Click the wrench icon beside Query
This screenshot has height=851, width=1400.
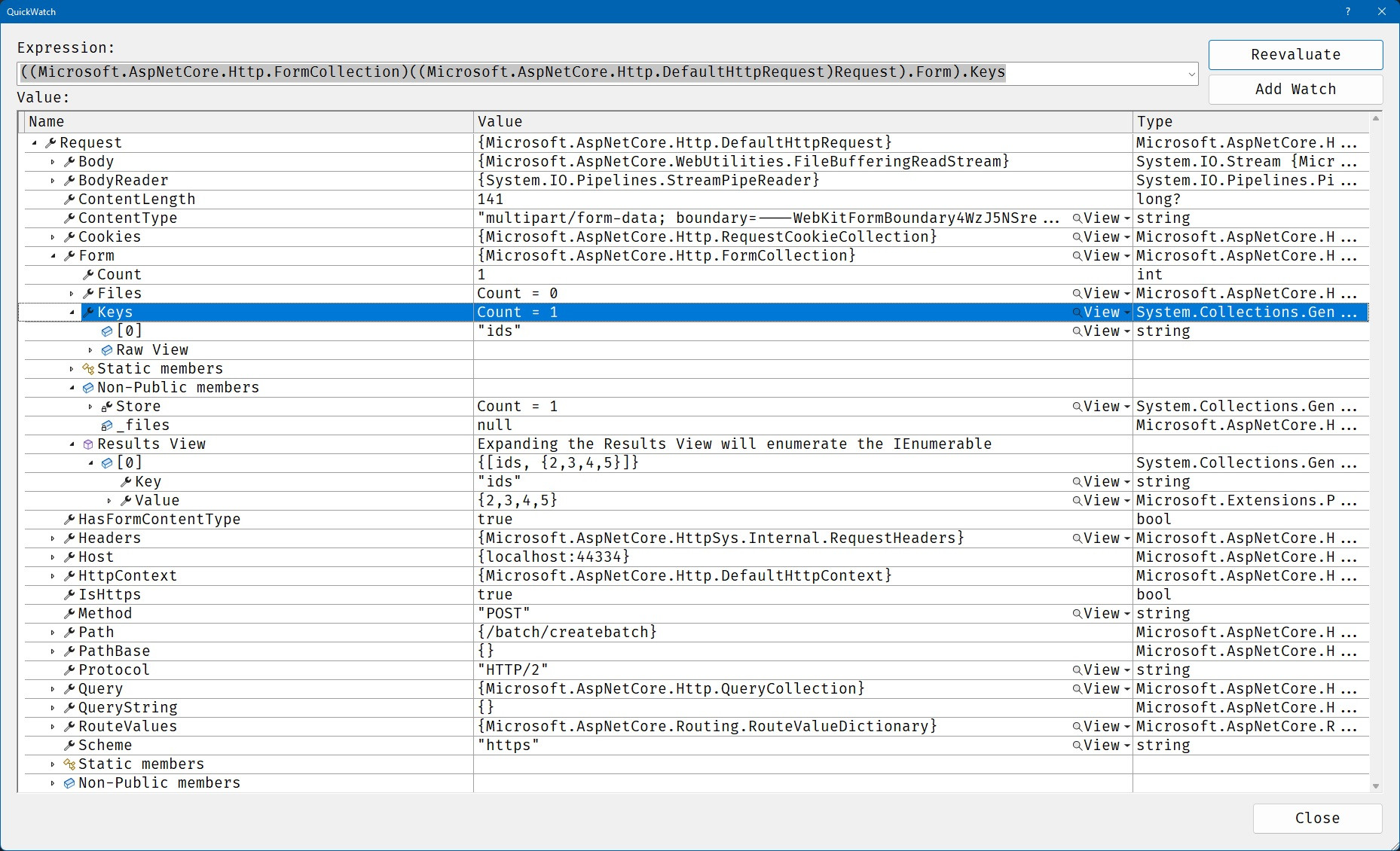[x=69, y=689]
